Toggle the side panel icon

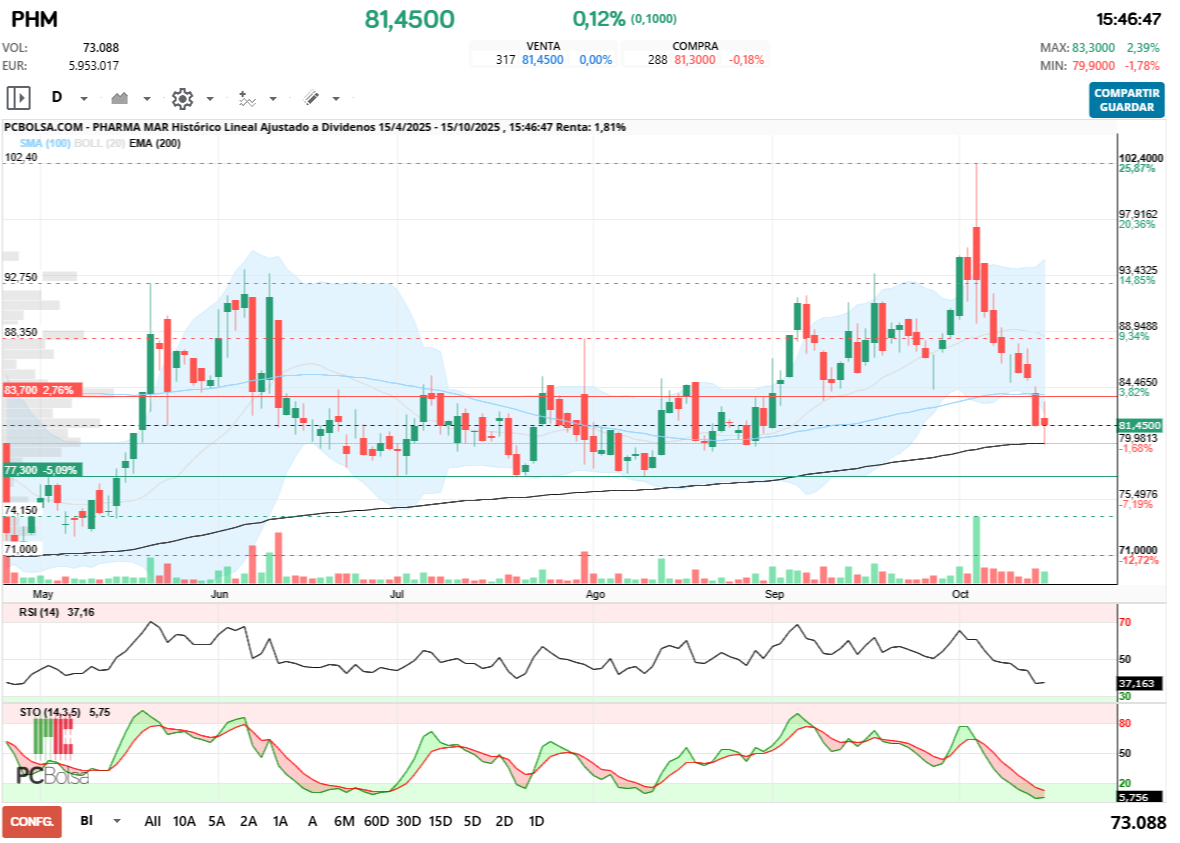click(18, 98)
